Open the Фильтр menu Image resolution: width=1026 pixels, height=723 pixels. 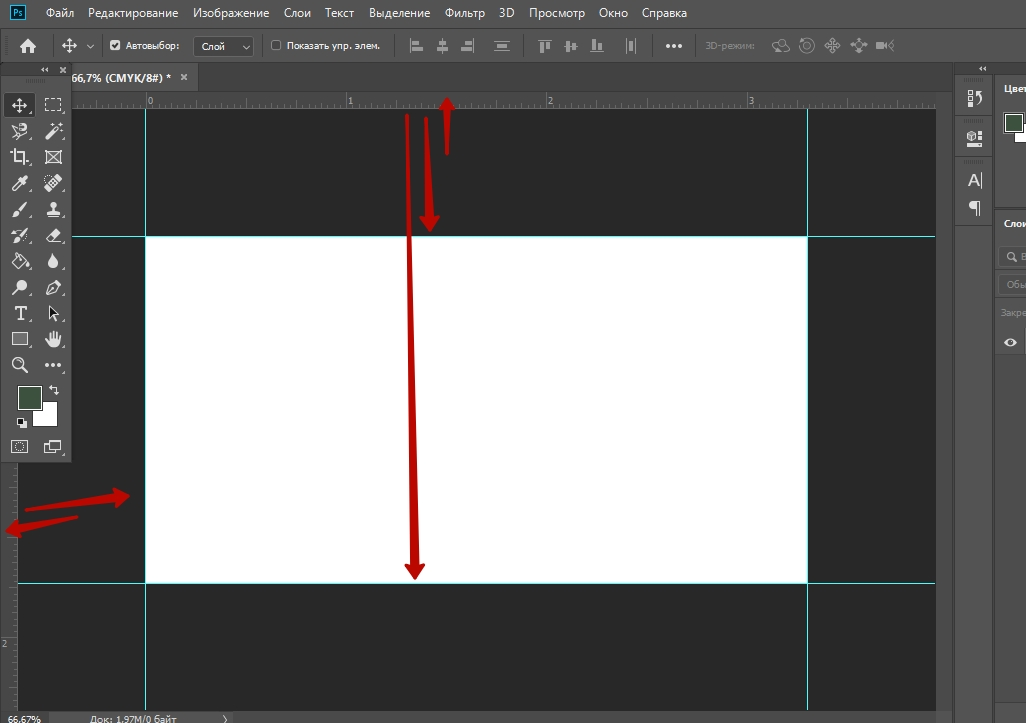[x=464, y=13]
